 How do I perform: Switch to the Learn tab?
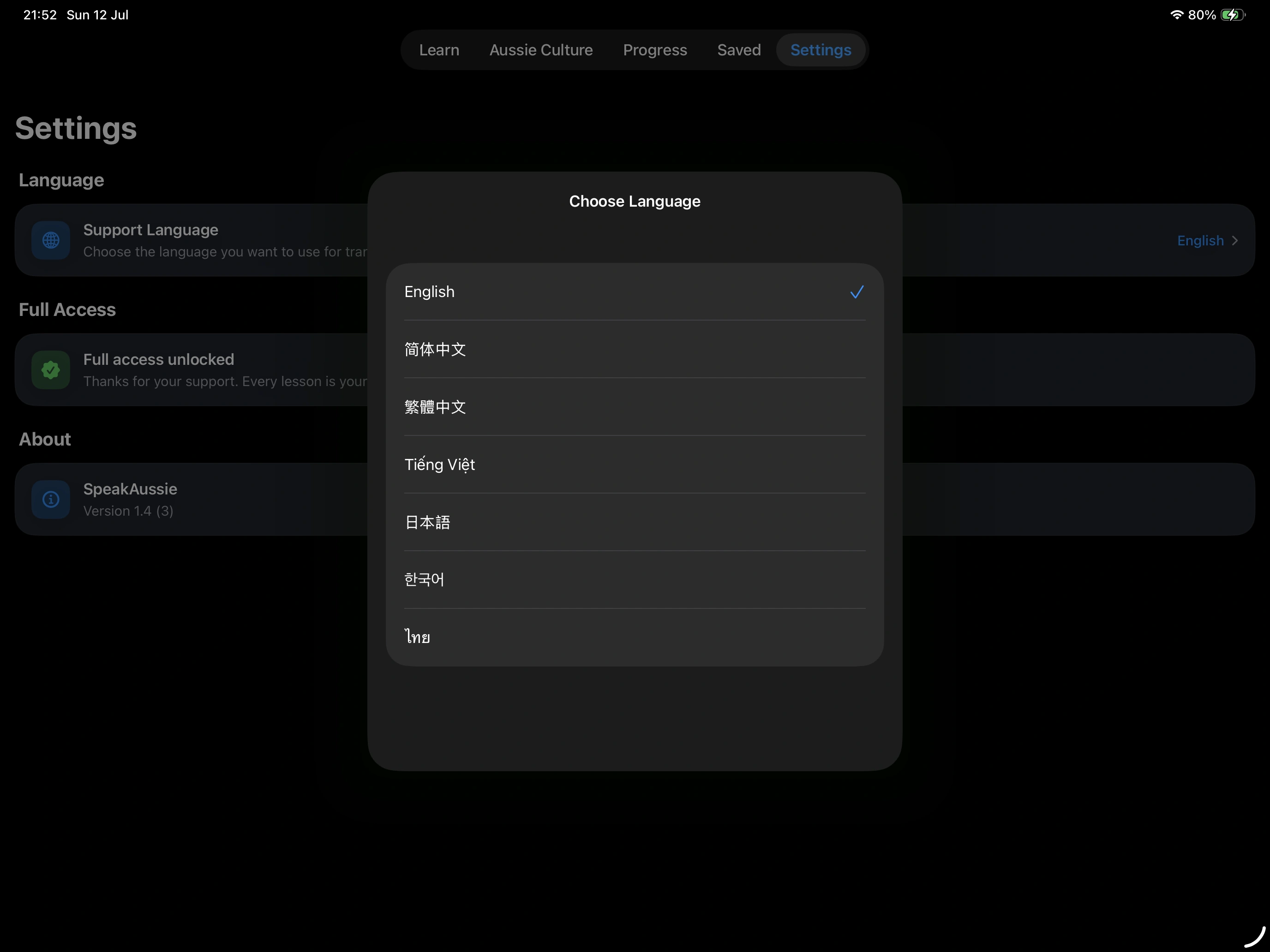(439, 50)
